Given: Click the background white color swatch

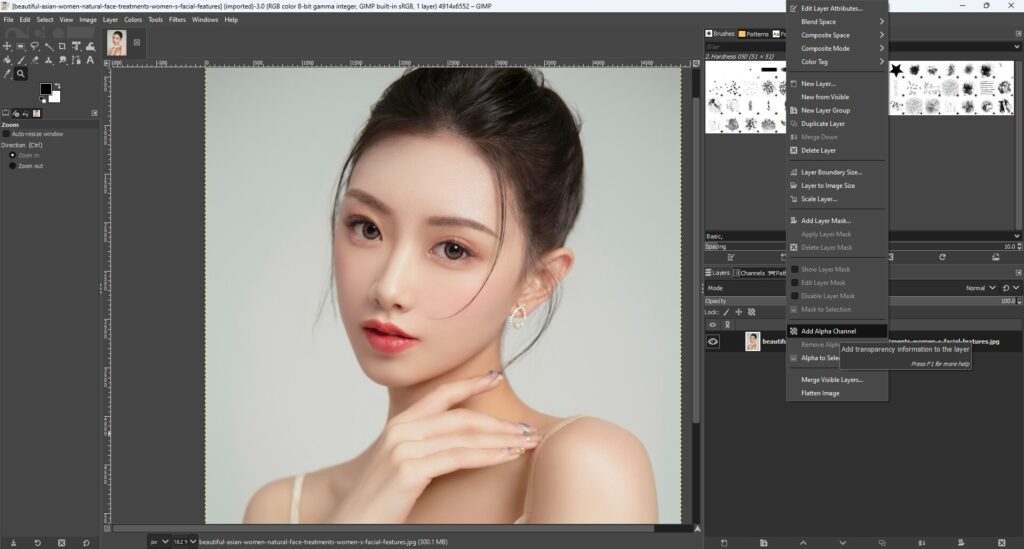Looking at the screenshot, I should click(x=55, y=97).
